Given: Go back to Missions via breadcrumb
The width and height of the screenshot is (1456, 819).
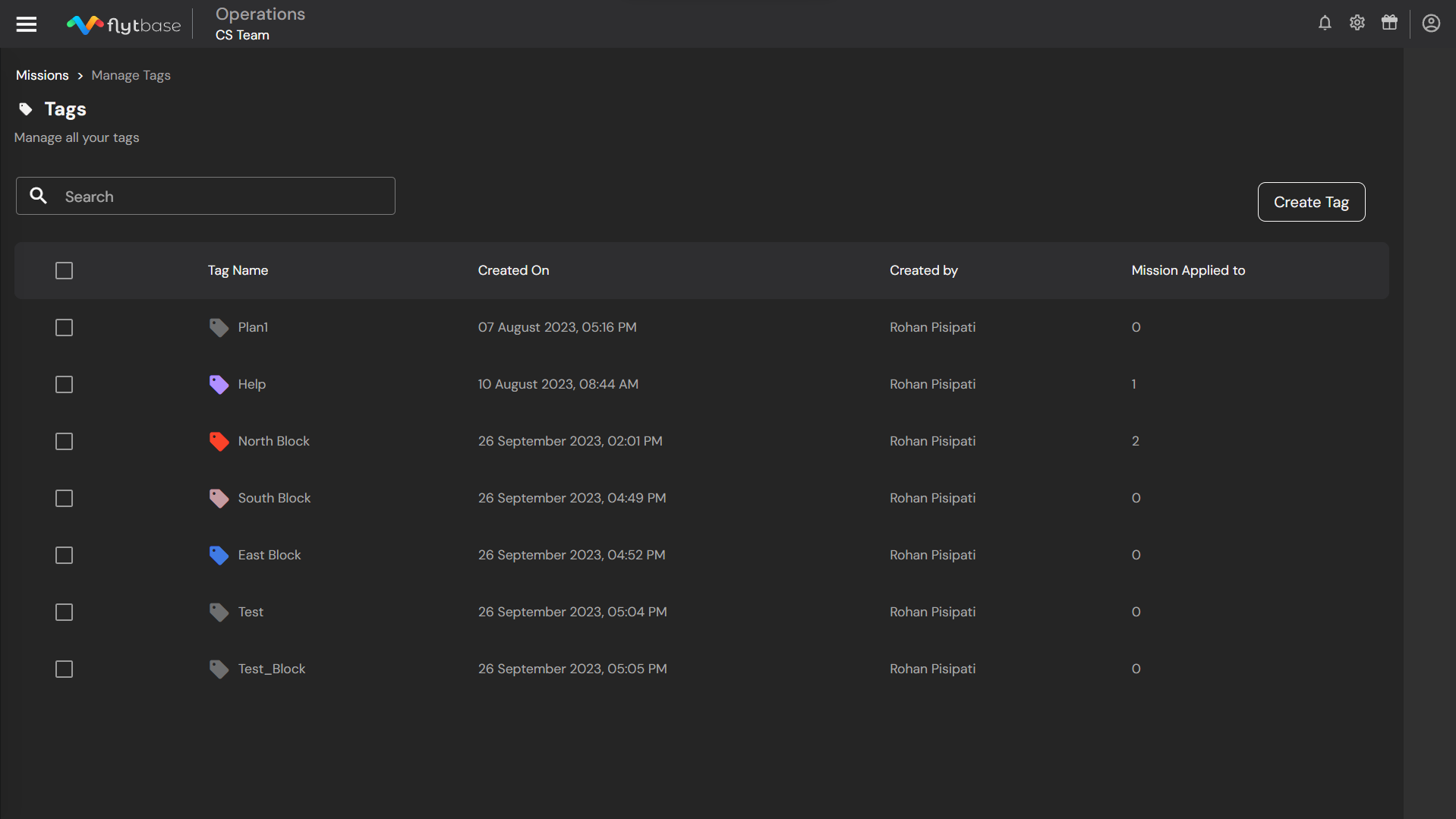Looking at the screenshot, I should click(43, 75).
